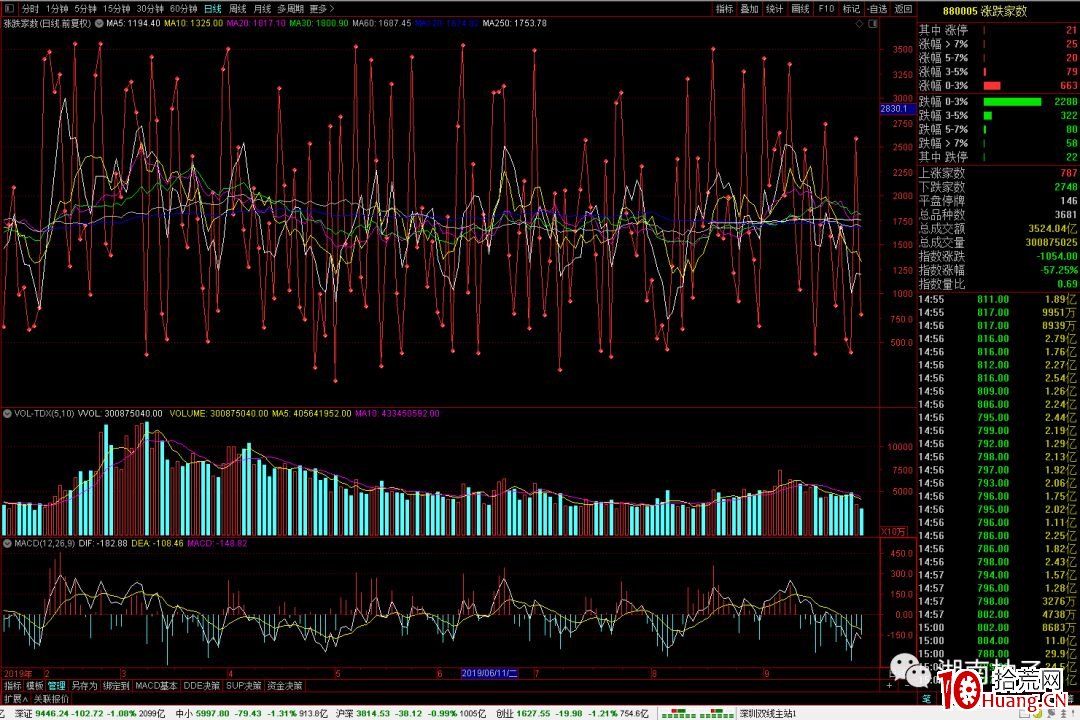Select the MACD基本 indicator tab
This screenshot has height=720, width=1080.
point(156,686)
